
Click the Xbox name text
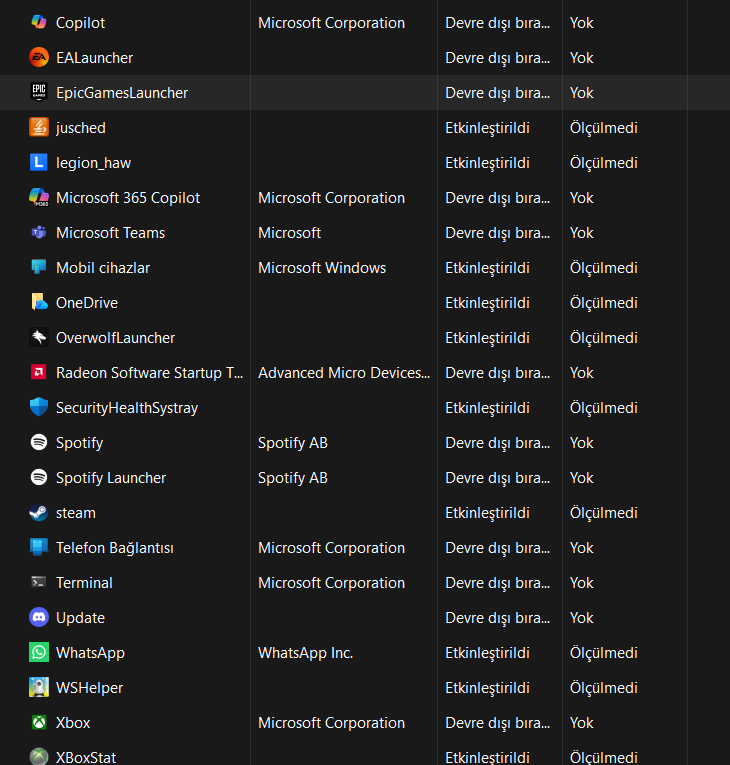tap(73, 723)
